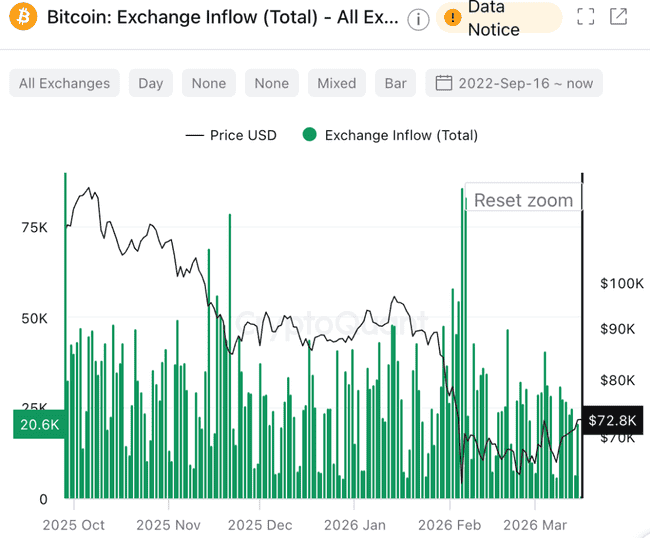
Task: Open chart in new window icon
Action: [x=619, y=17]
